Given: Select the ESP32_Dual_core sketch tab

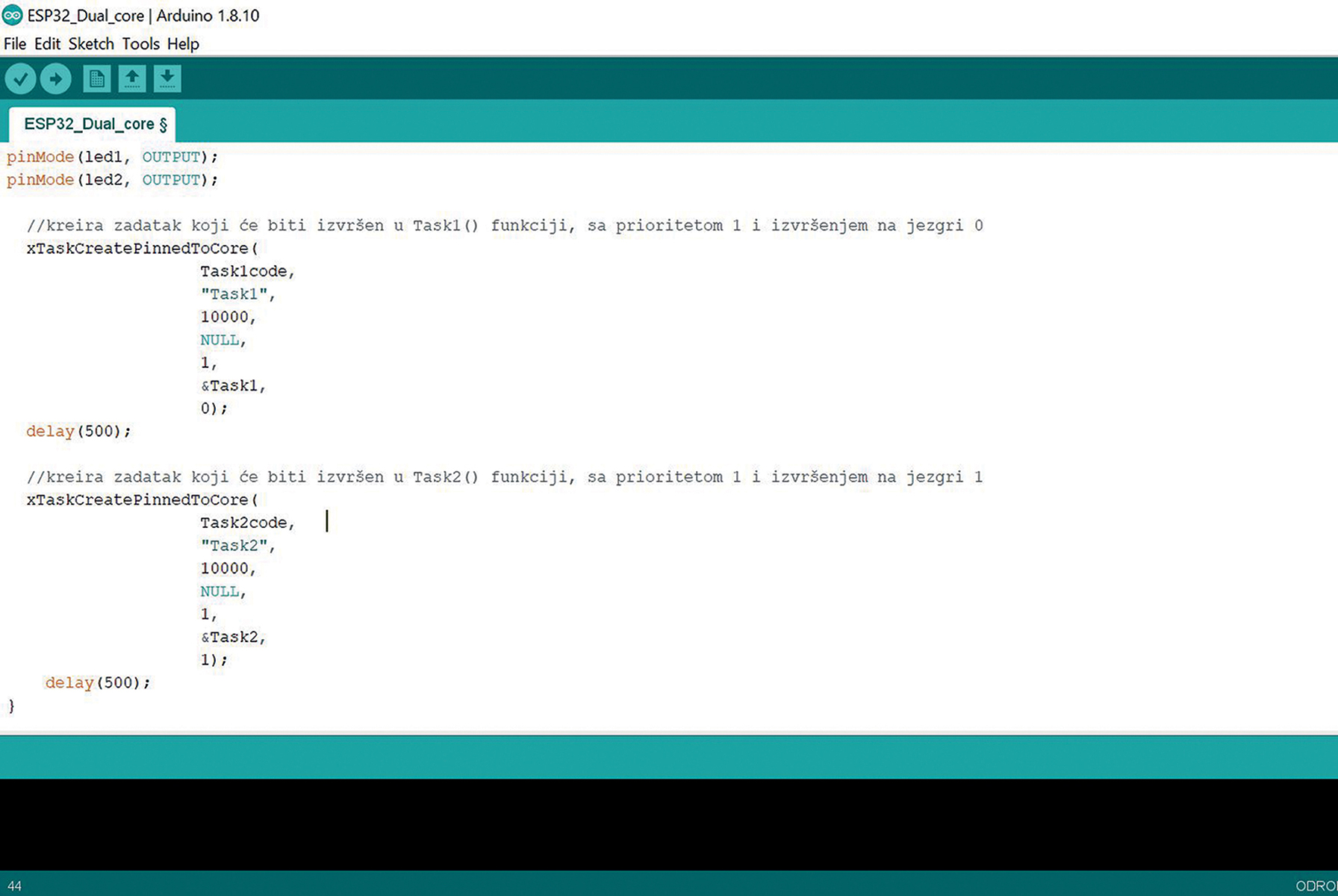Looking at the screenshot, I should (x=92, y=124).
